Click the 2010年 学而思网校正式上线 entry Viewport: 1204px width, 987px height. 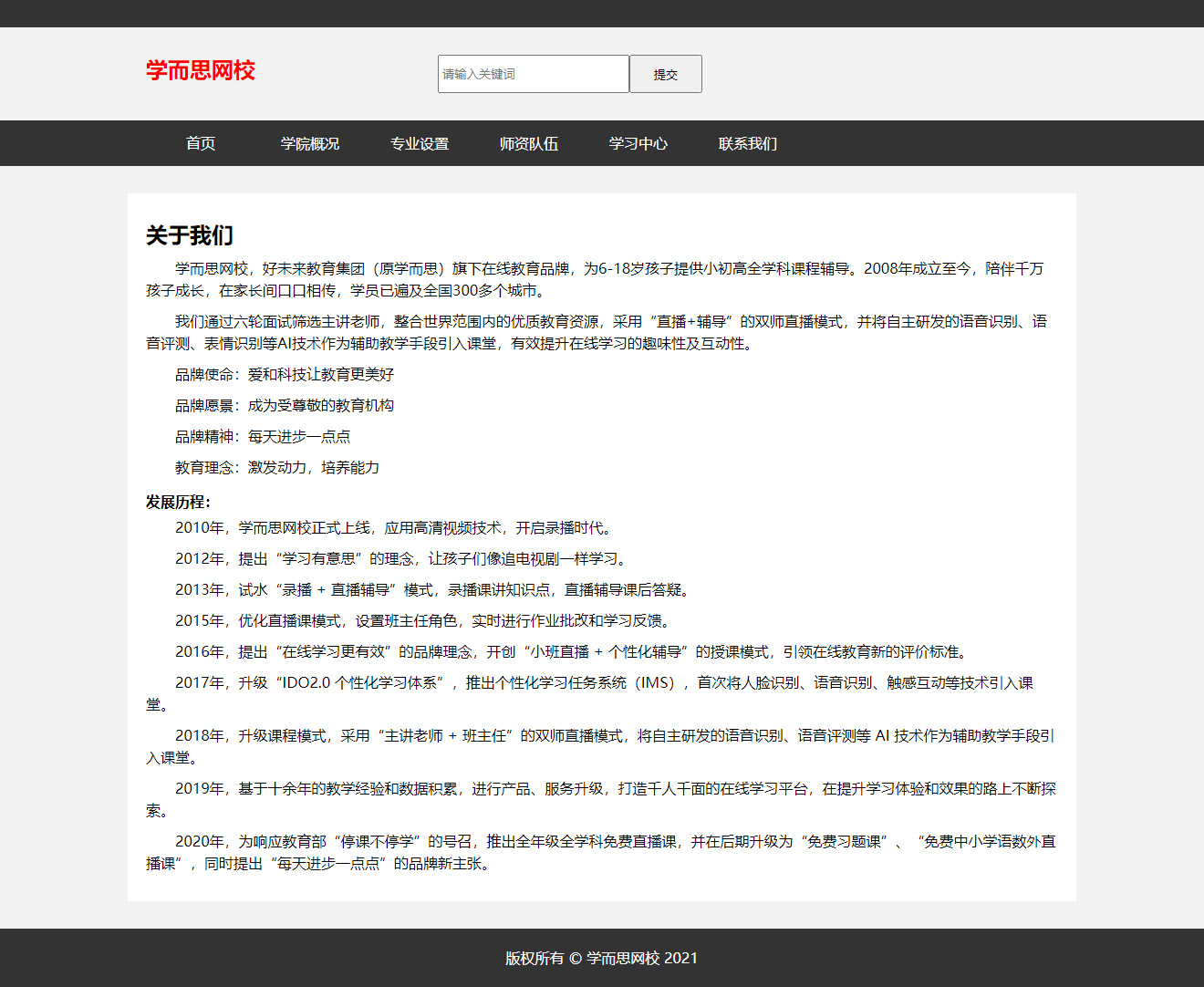pos(396,527)
